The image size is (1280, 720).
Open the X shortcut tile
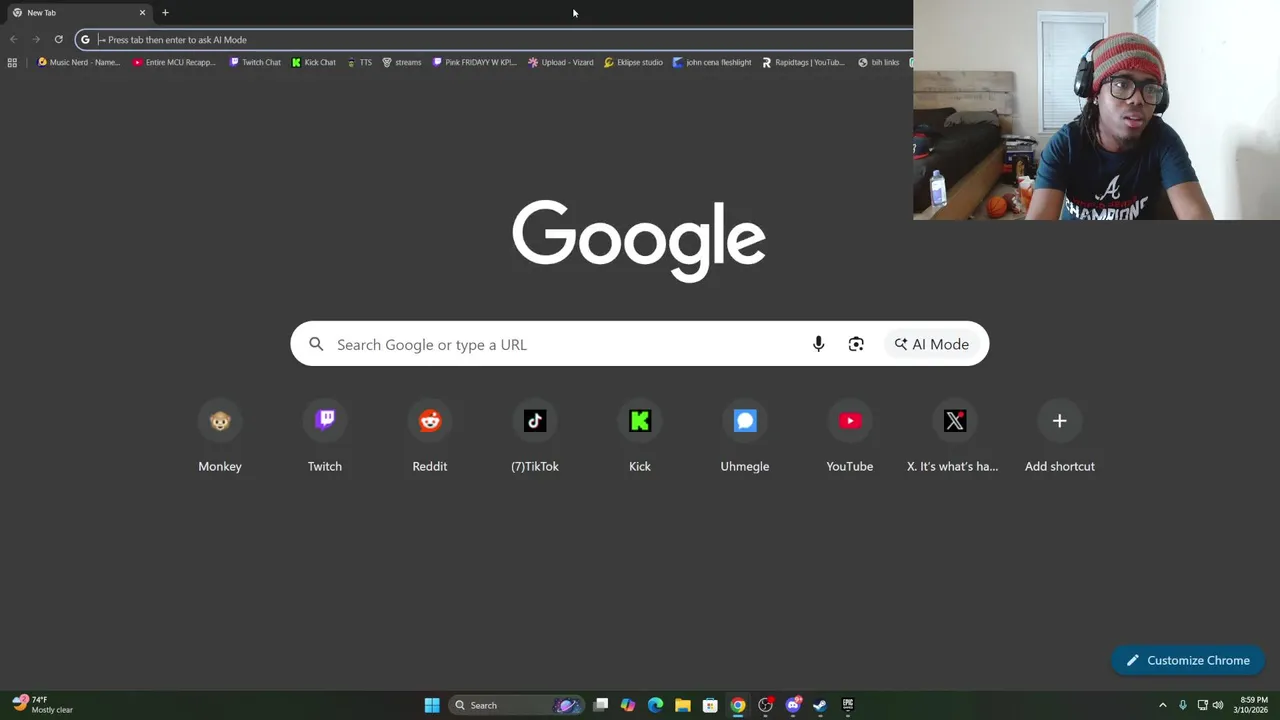[955, 438]
